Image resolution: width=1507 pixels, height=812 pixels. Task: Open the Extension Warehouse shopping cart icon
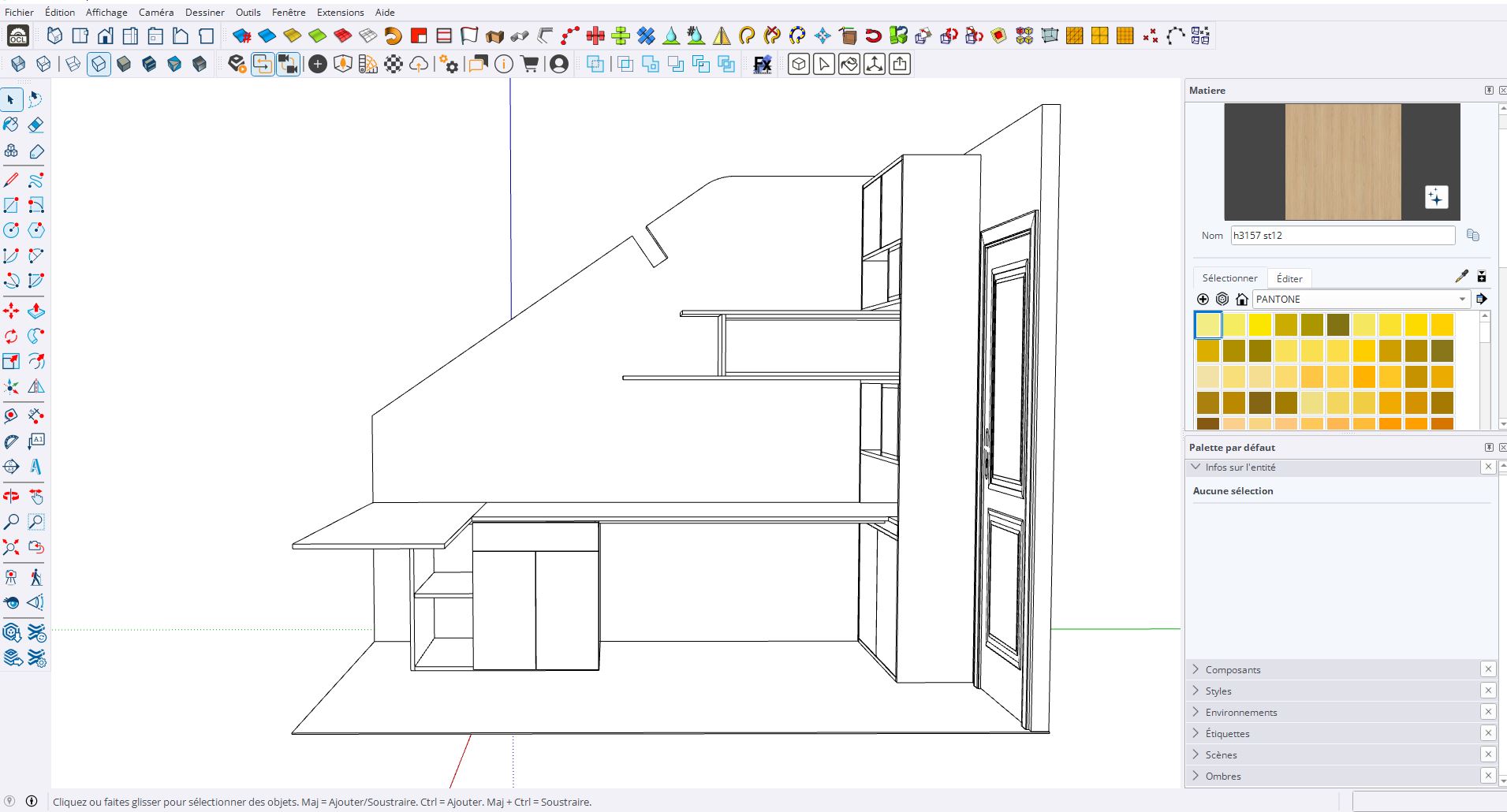[530, 65]
